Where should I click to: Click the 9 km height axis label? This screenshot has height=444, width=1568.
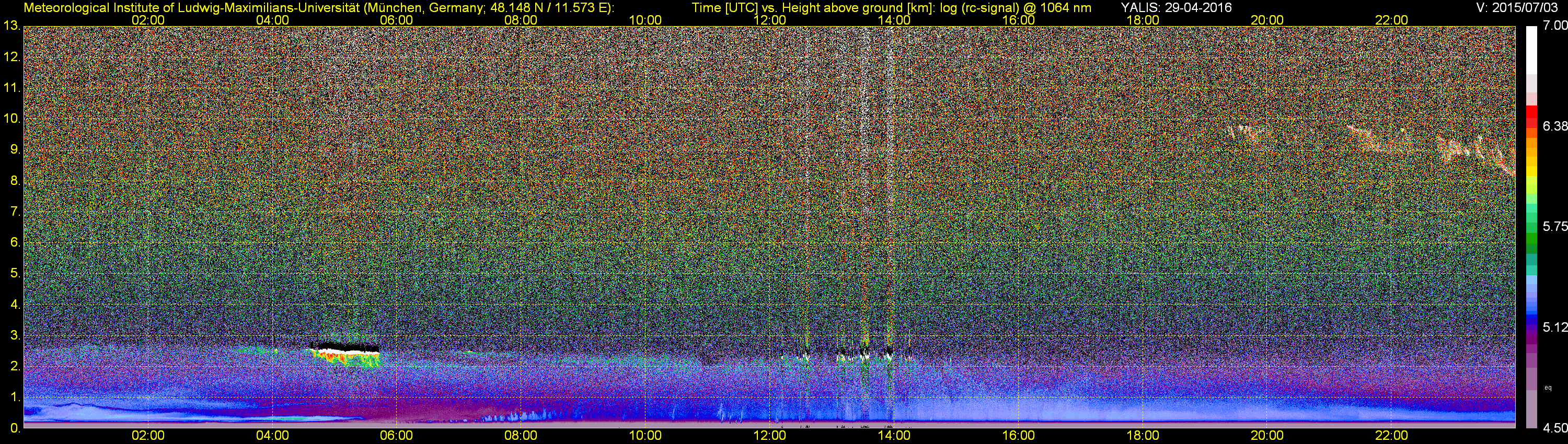pyautogui.click(x=15, y=149)
